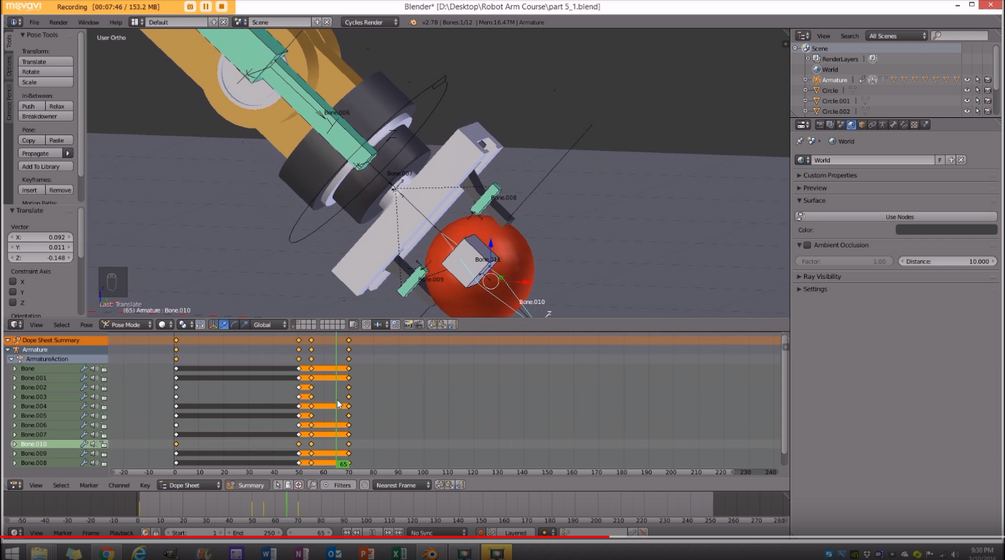Toggle the Summary button in the dope sheet header
The width and height of the screenshot is (1005, 560).
[246, 485]
